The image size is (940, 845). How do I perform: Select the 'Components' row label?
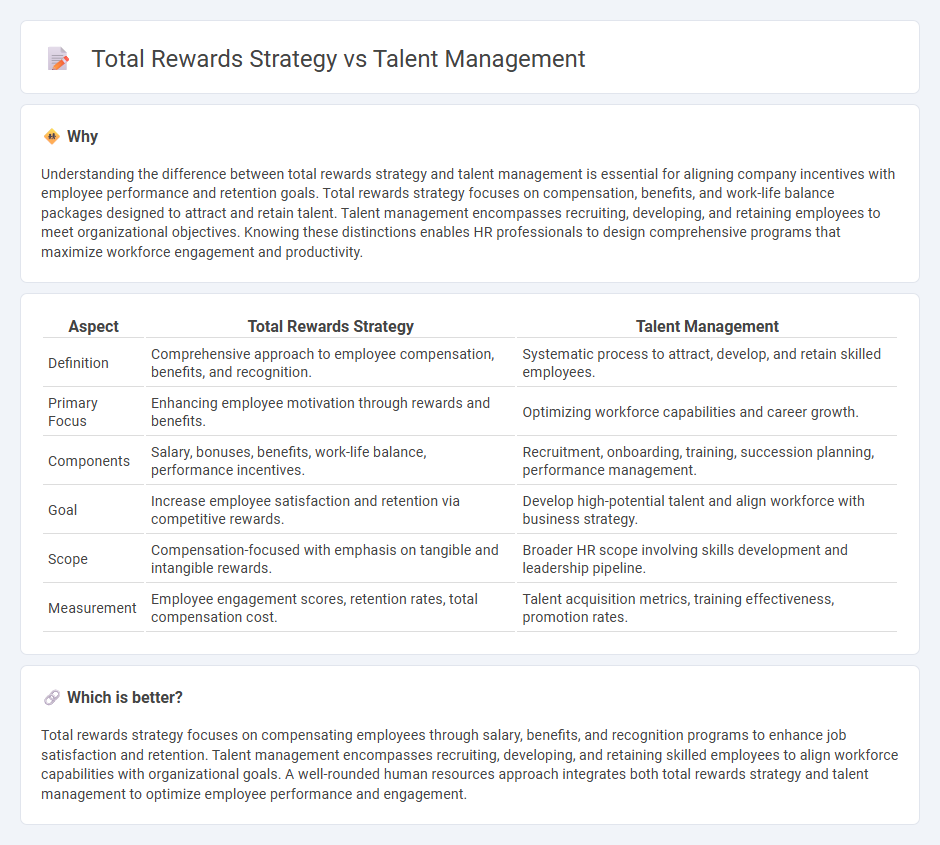tap(89, 461)
